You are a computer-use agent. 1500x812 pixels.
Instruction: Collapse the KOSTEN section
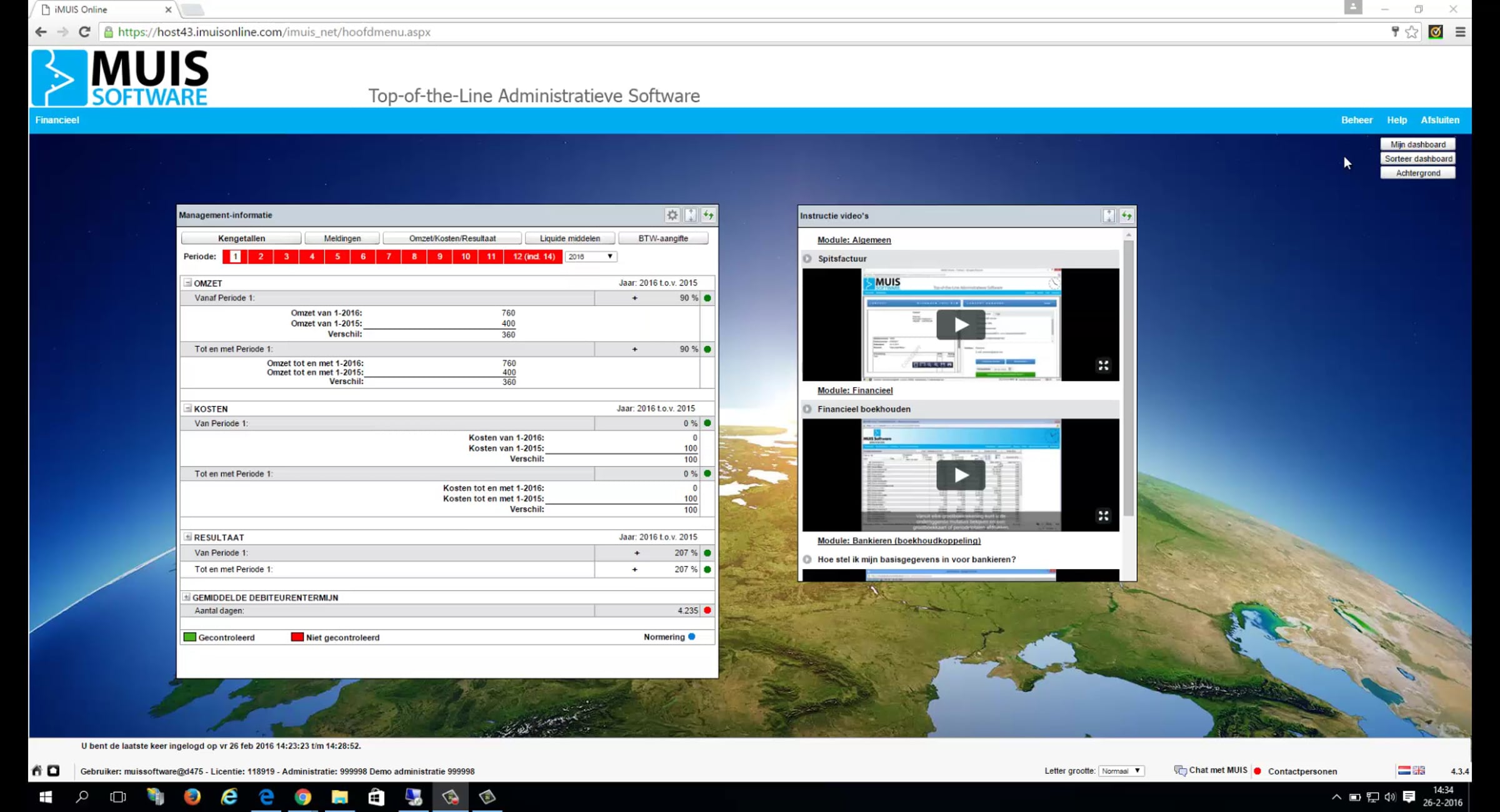click(x=187, y=408)
